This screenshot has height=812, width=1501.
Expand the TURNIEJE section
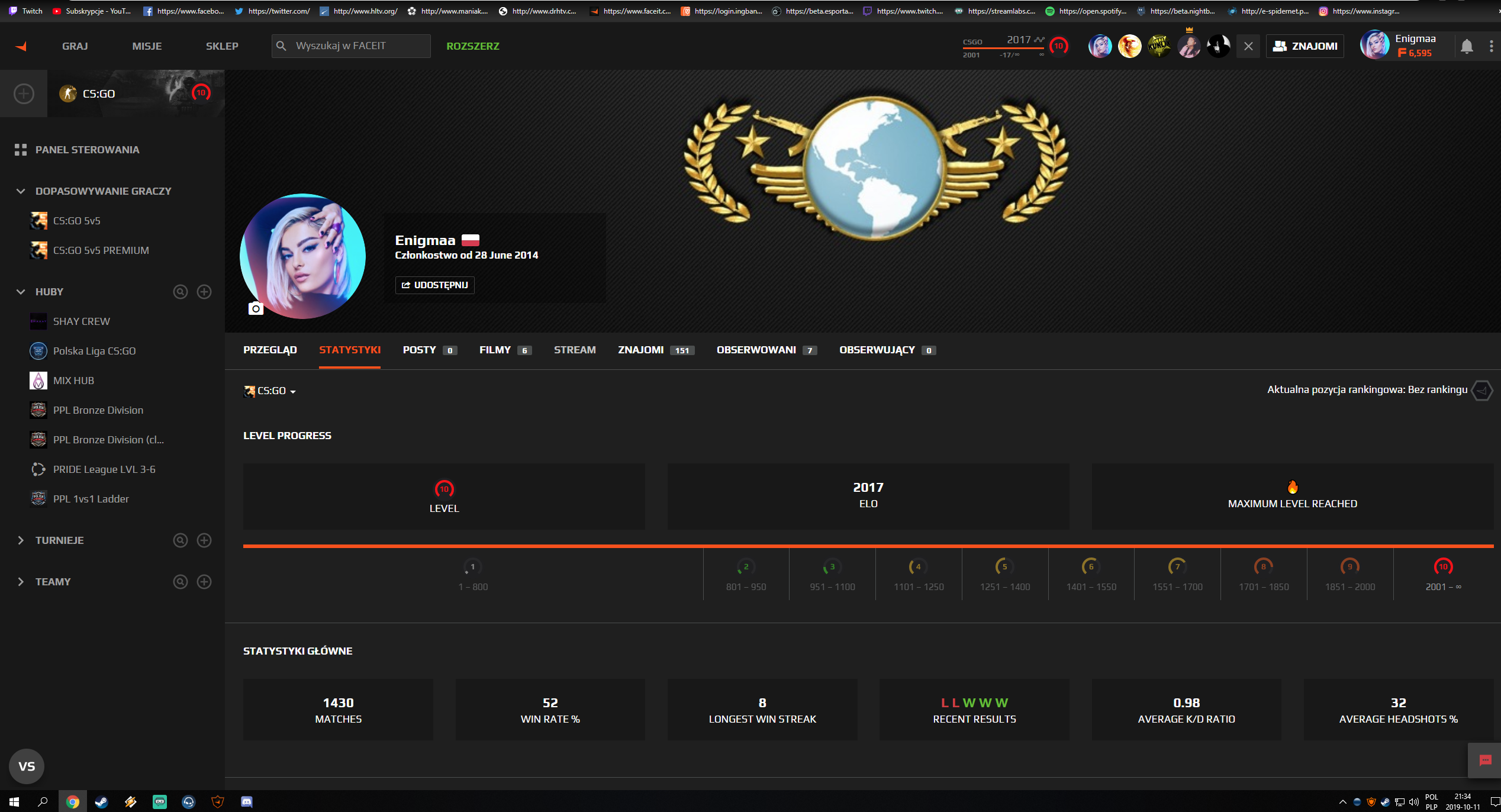21,540
